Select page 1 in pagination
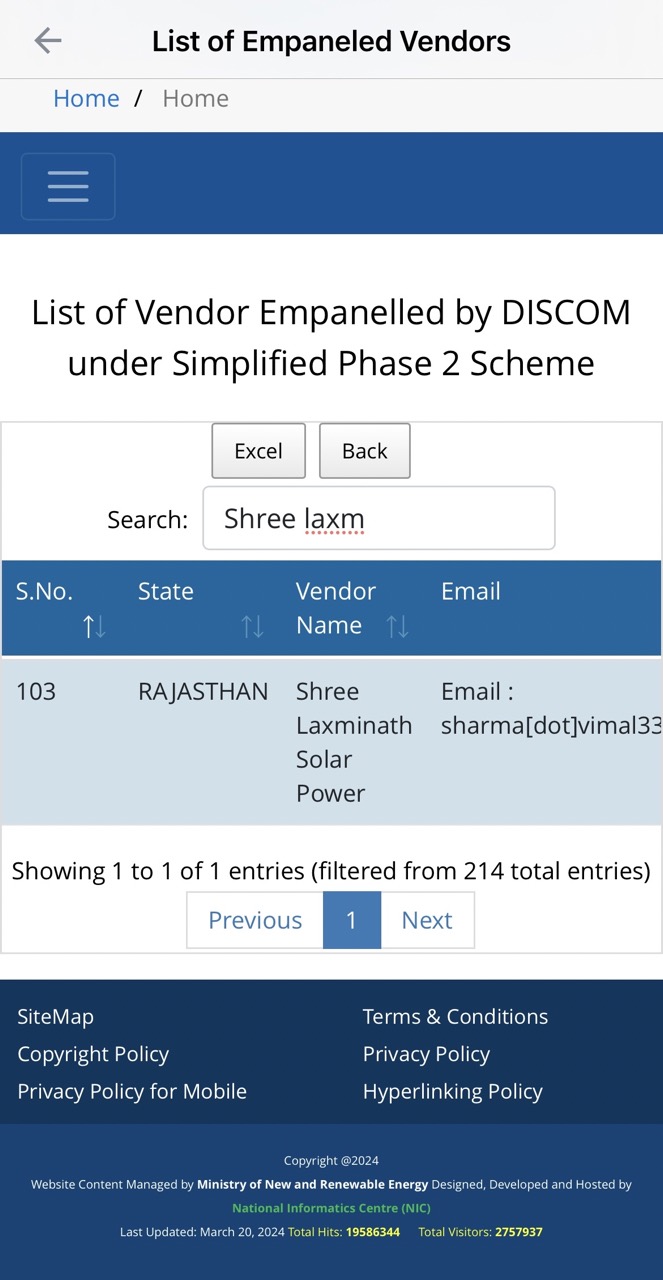 coord(352,920)
